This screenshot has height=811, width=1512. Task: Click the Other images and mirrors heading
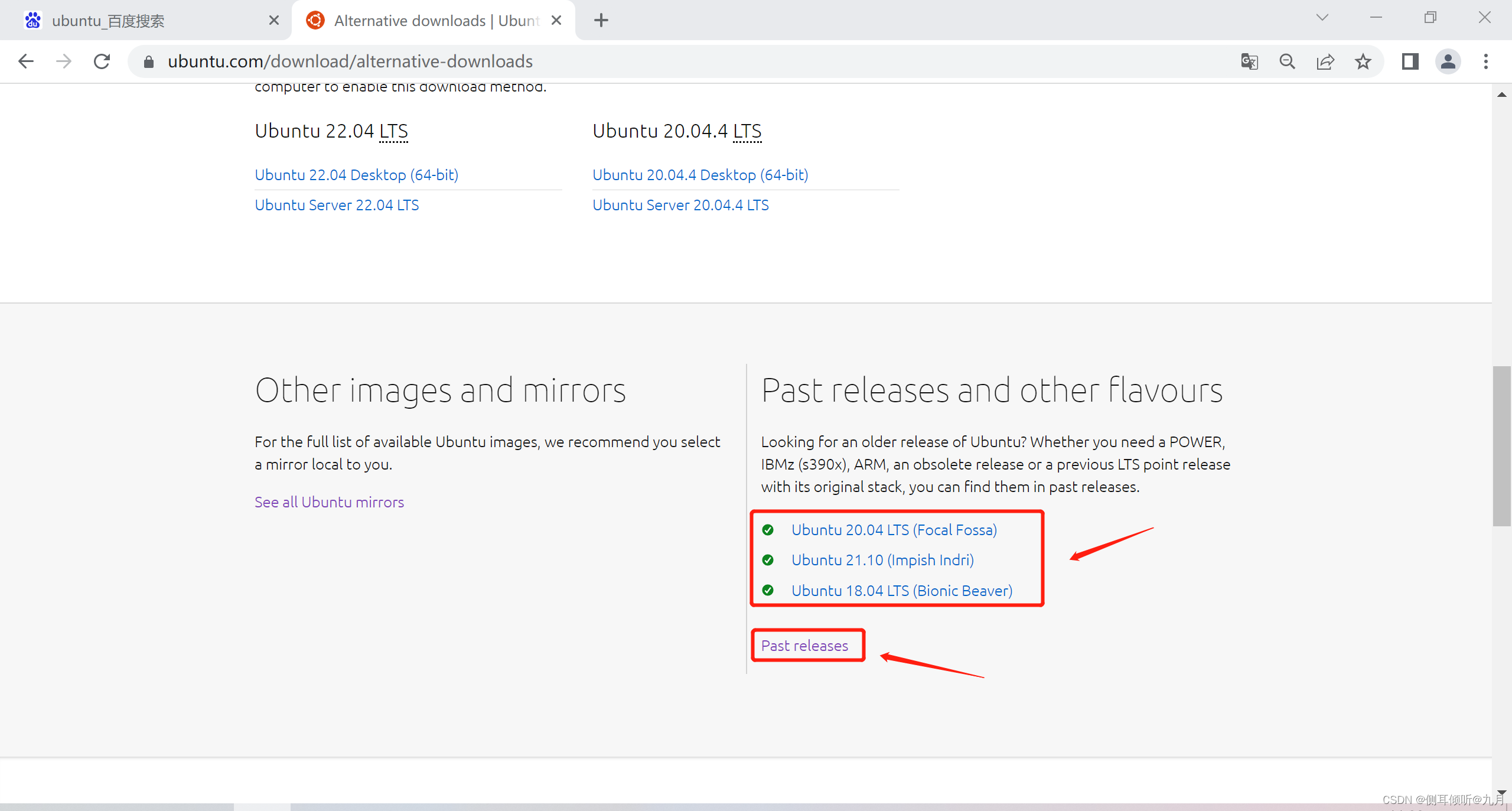tap(441, 390)
